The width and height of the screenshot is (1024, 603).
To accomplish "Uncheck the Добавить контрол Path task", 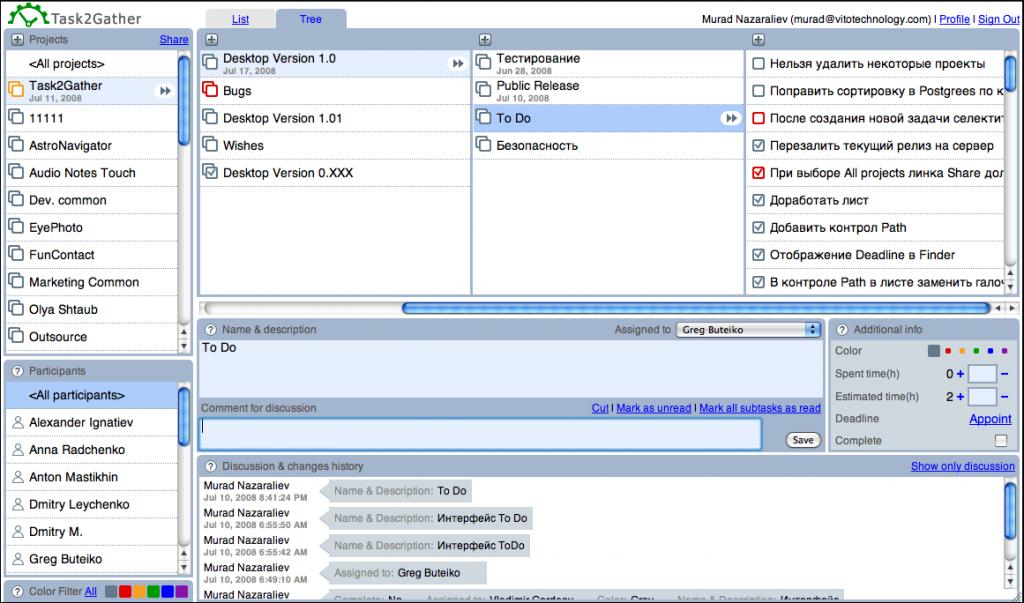I will [x=758, y=228].
